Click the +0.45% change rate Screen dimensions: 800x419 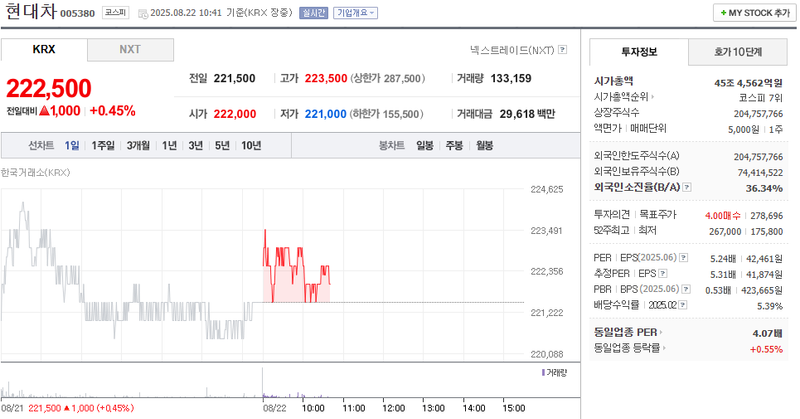(x=113, y=111)
